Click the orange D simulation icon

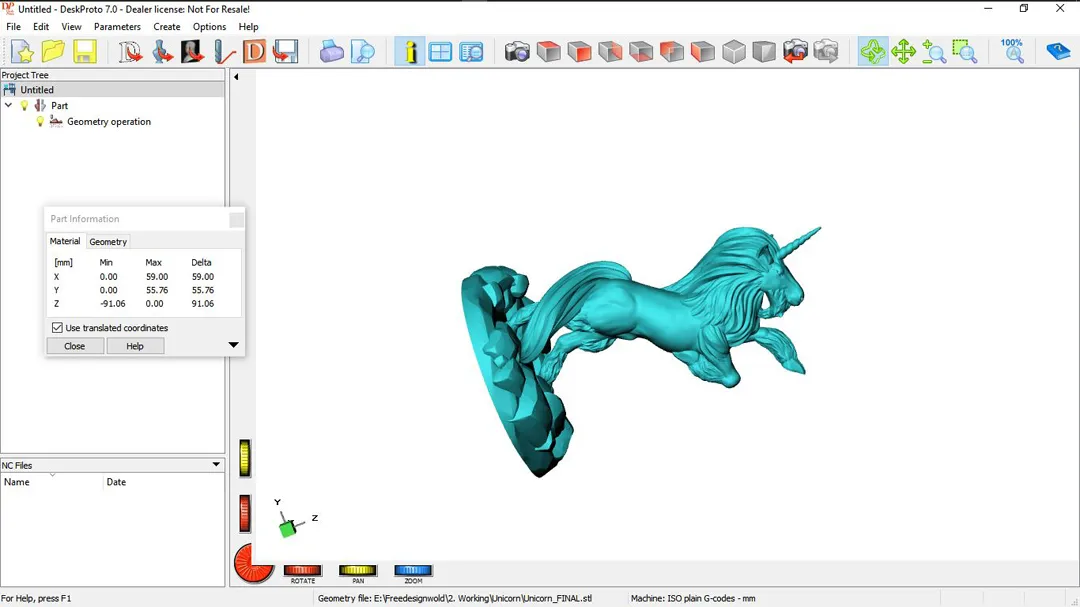tap(254, 52)
